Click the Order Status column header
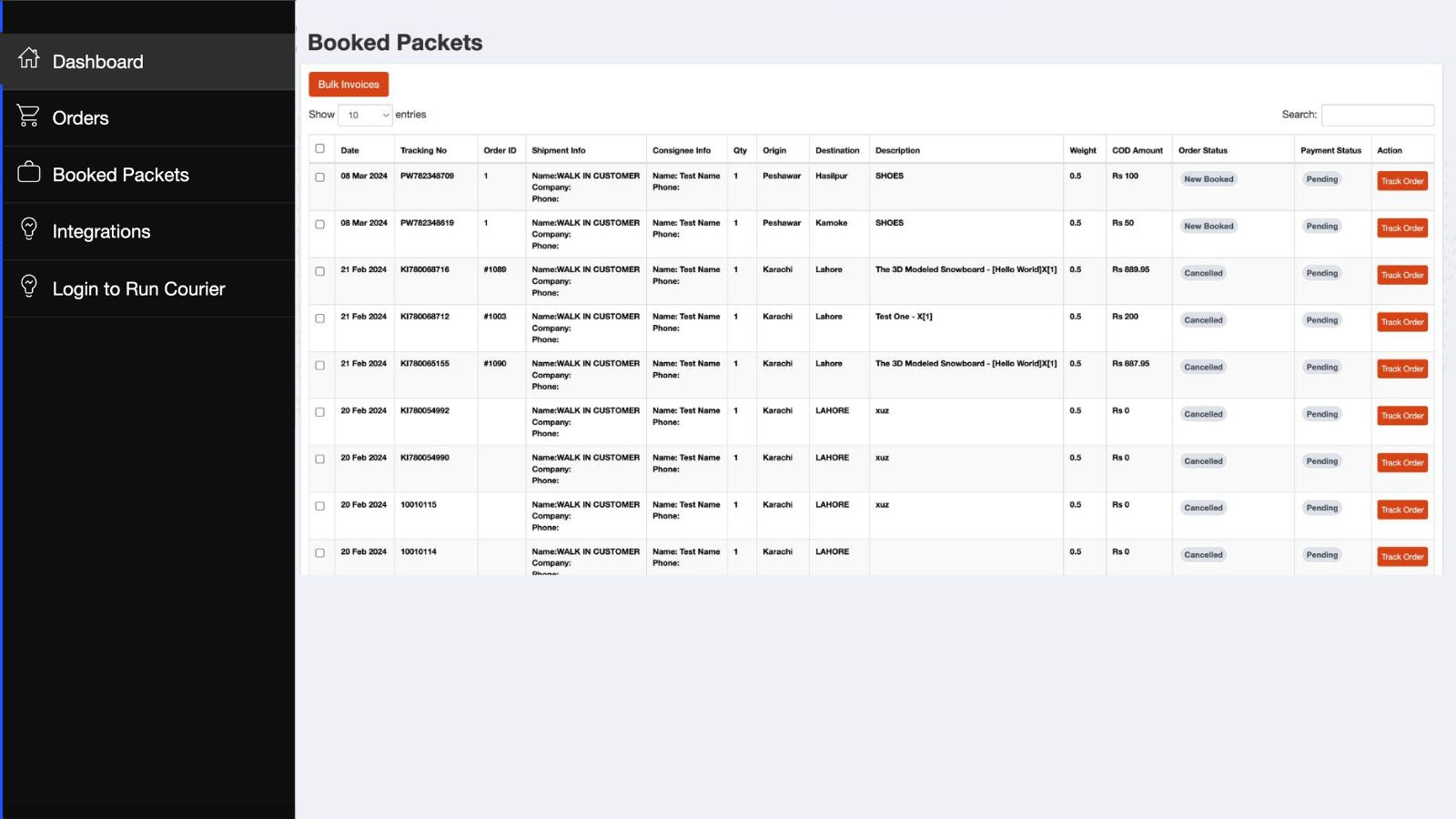1456x819 pixels. tap(1202, 151)
